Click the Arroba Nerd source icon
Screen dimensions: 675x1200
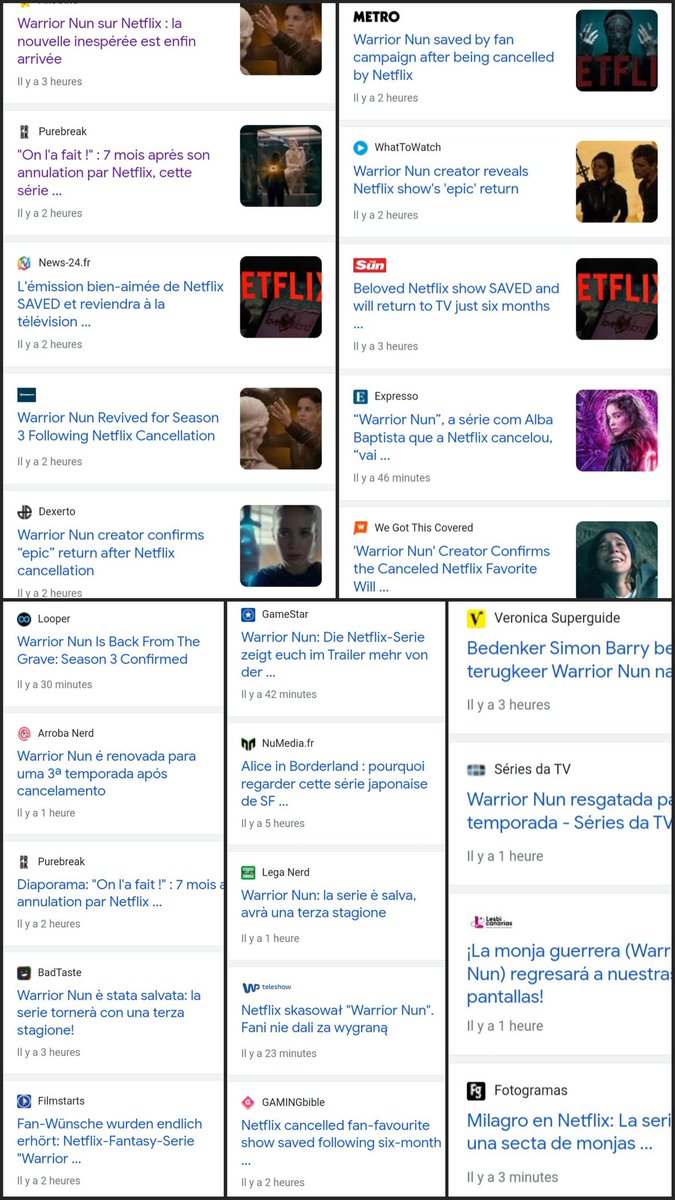(x=25, y=733)
